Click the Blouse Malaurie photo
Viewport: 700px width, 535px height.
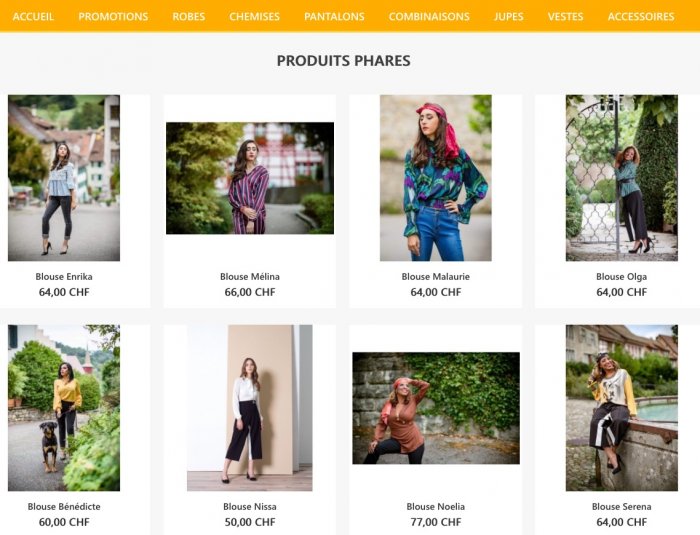[436, 178]
